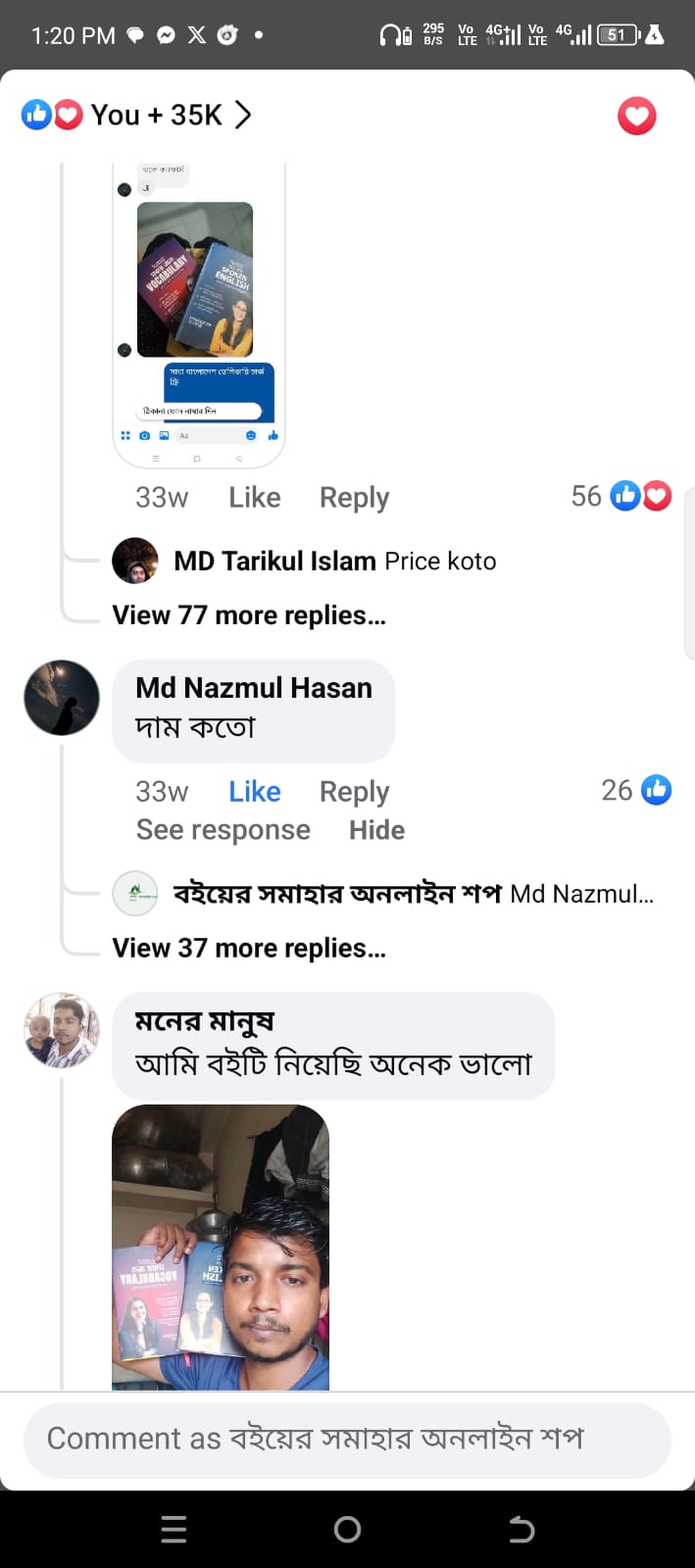695x1568 pixels.
Task: View who reacted via You + 35K
Action: (156, 115)
